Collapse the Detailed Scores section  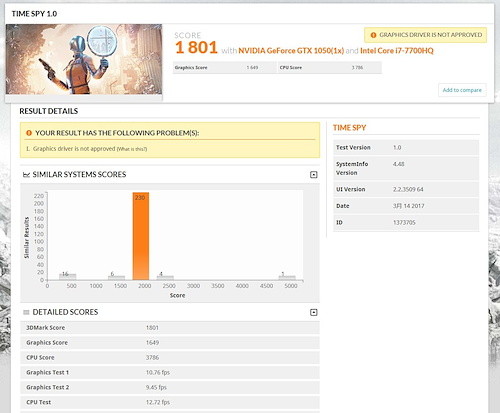tap(313, 312)
